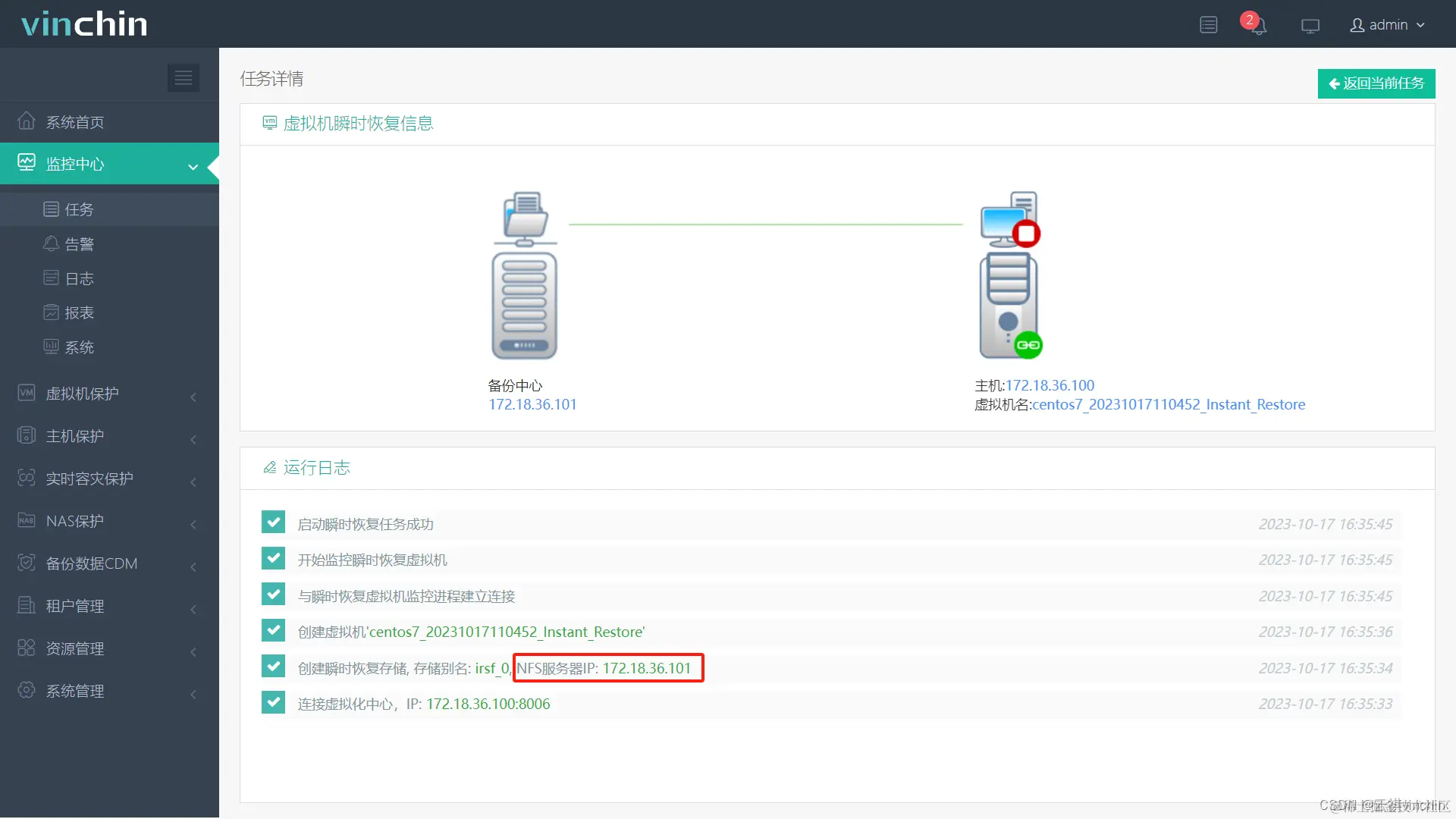Image resolution: width=1456 pixels, height=819 pixels.
Task: Expand the NAS保护 chevron
Action: (193, 524)
